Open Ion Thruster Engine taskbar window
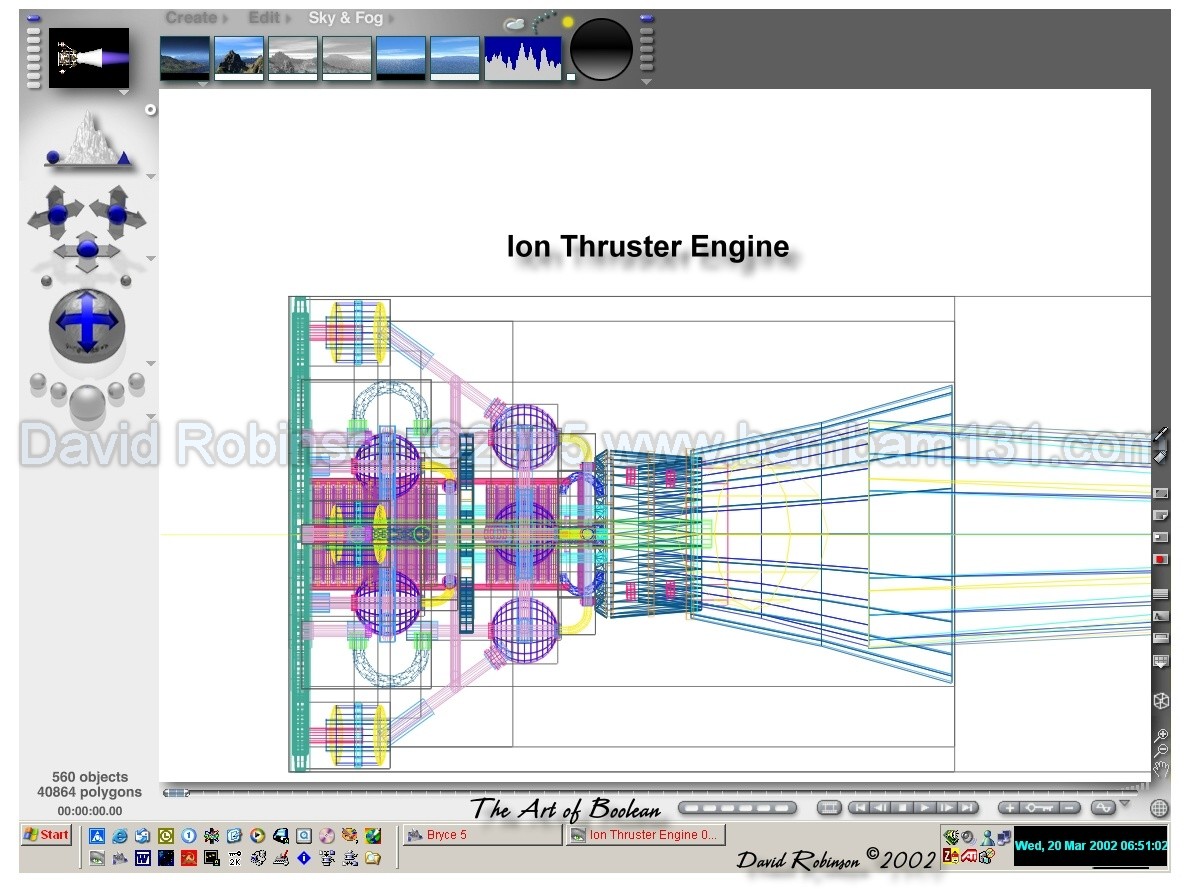This screenshot has height=889, width=1186. [x=645, y=835]
